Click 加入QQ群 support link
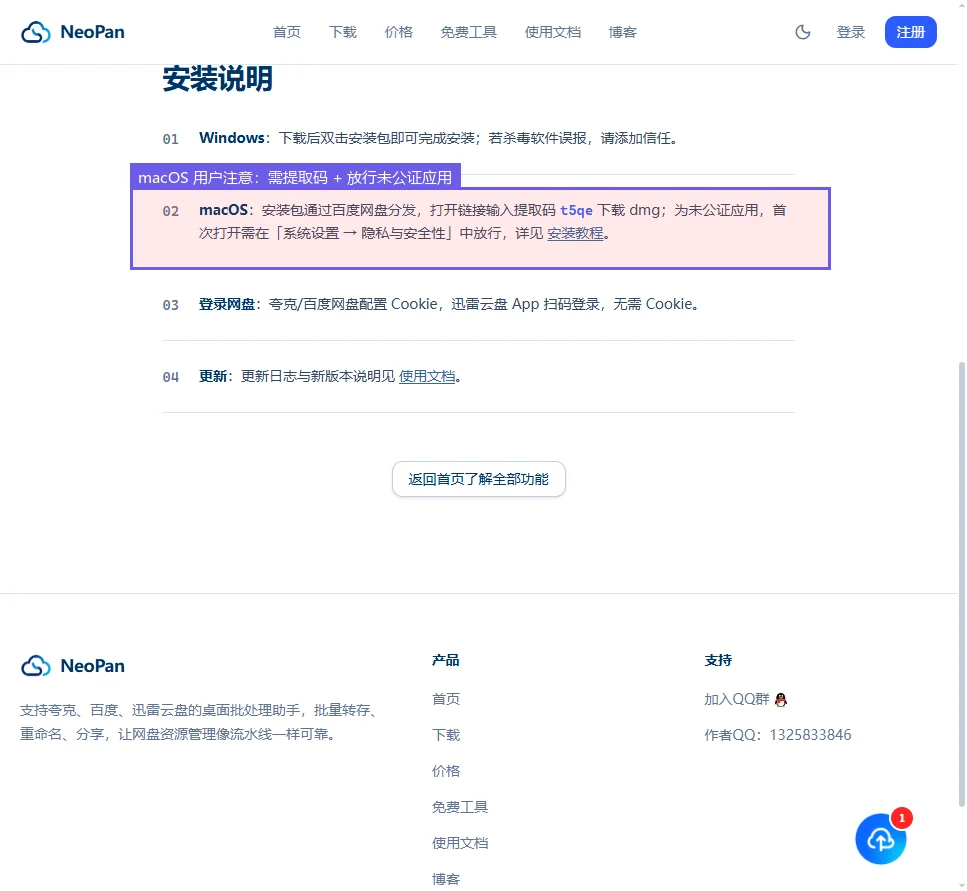The height and width of the screenshot is (891, 967). (746, 699)
